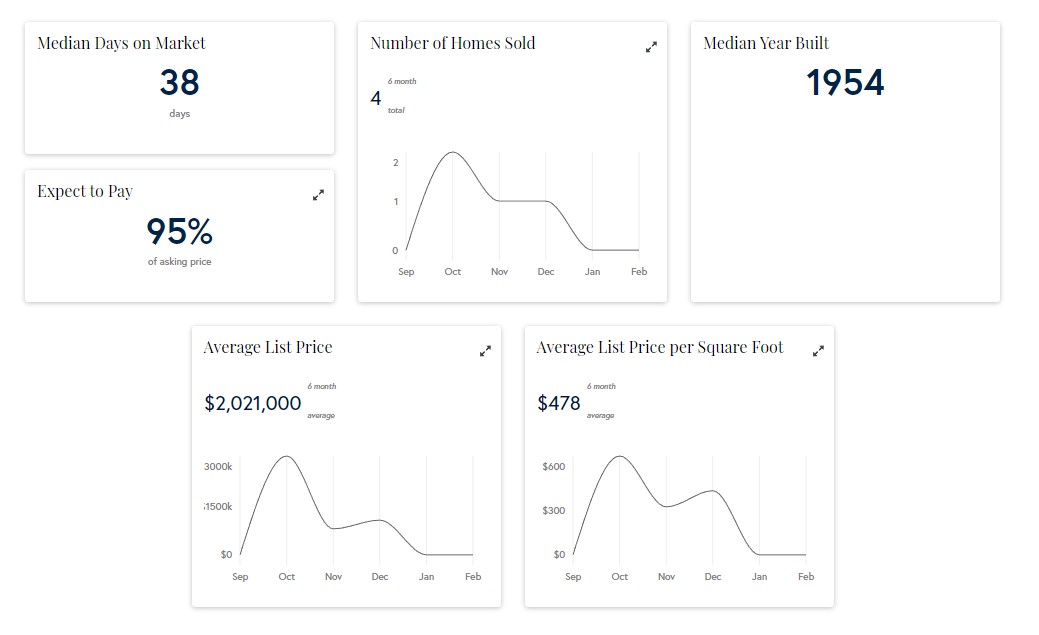Click Feb label on Average List Price chart
This screenshot has height=635, width=1039.
473,576
